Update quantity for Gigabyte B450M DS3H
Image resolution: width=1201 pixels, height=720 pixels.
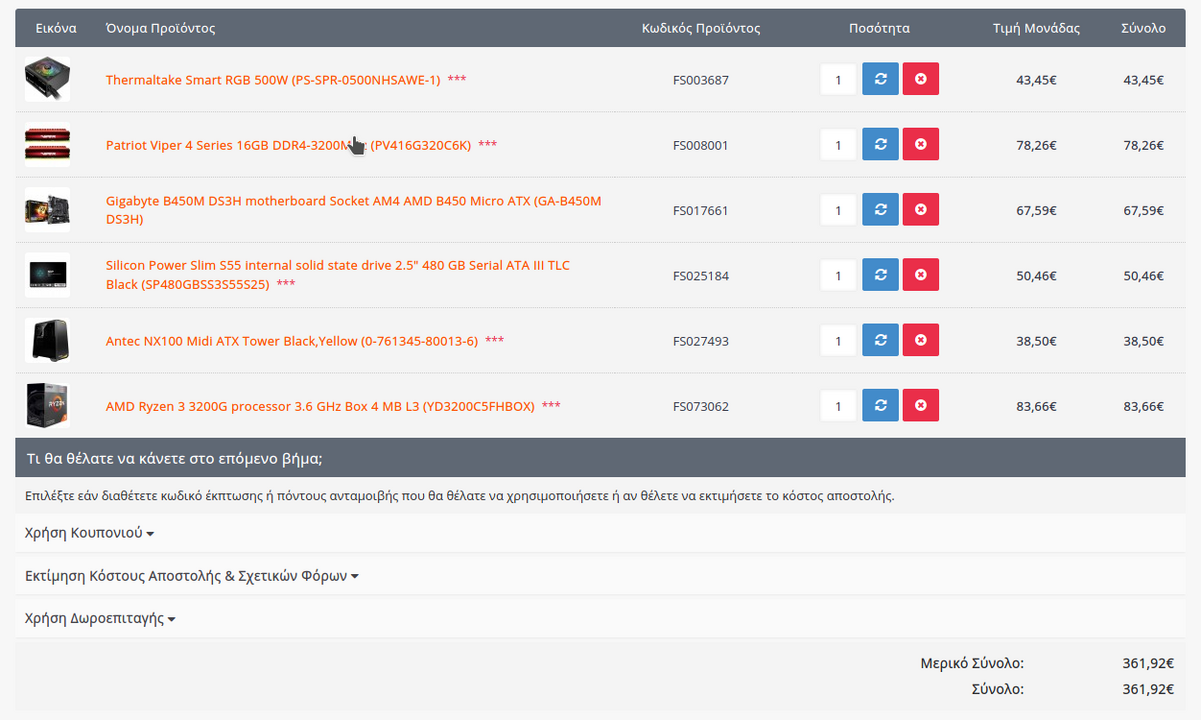880,210
